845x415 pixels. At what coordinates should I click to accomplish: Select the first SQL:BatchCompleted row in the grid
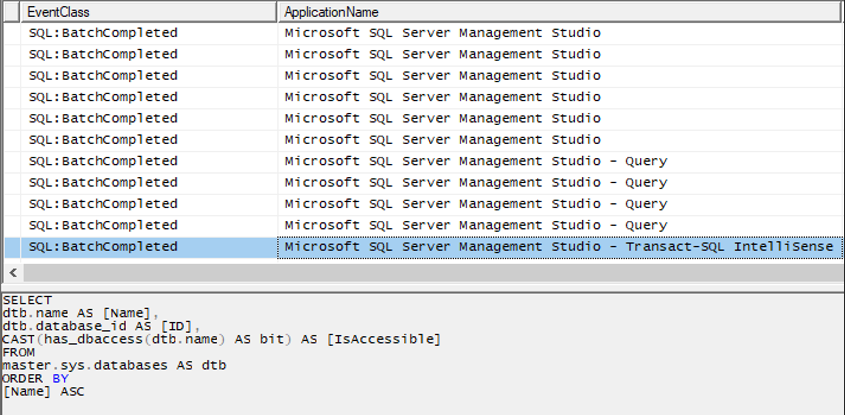[x=103, y=32]
